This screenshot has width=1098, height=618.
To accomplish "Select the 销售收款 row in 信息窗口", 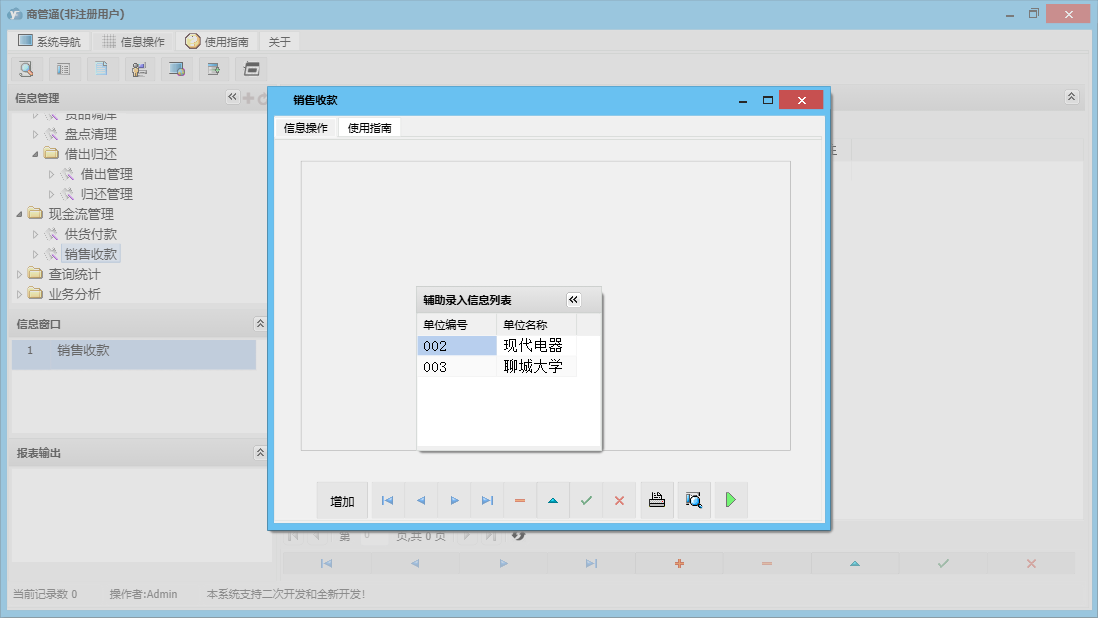I will point(134,354).
